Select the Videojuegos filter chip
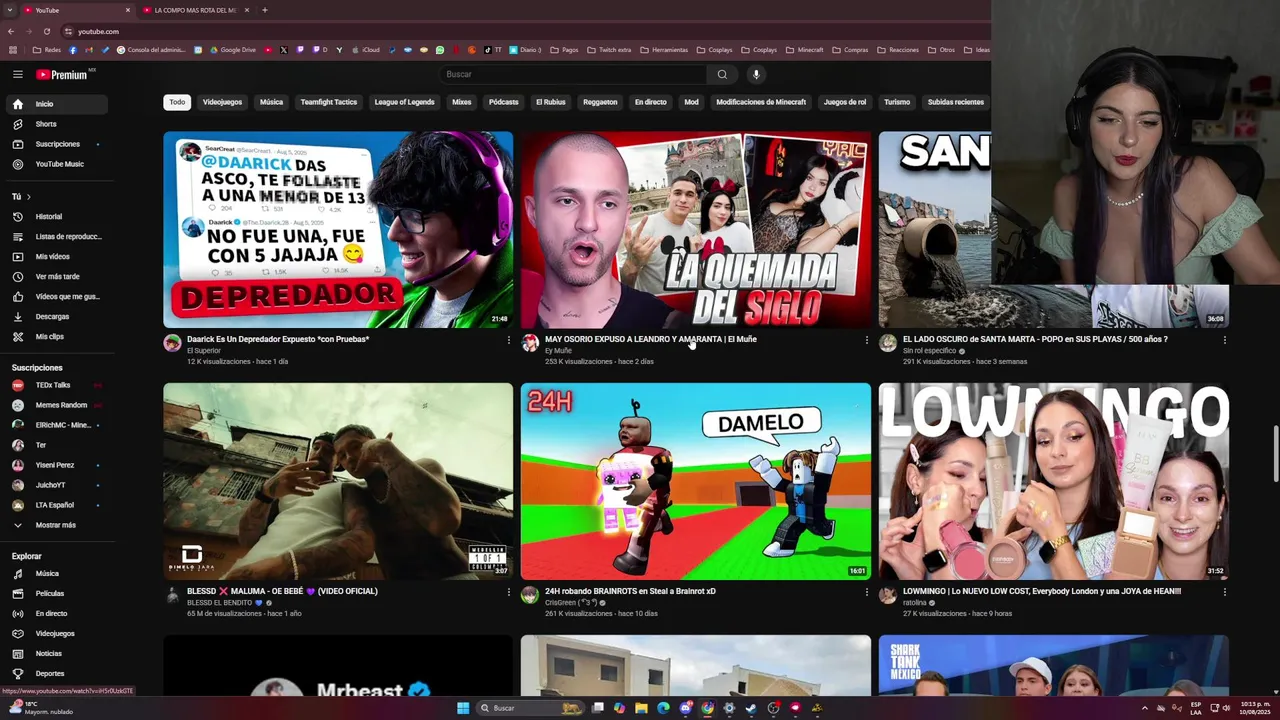The width and height of the screenshot is (1280, 720). 222,102
